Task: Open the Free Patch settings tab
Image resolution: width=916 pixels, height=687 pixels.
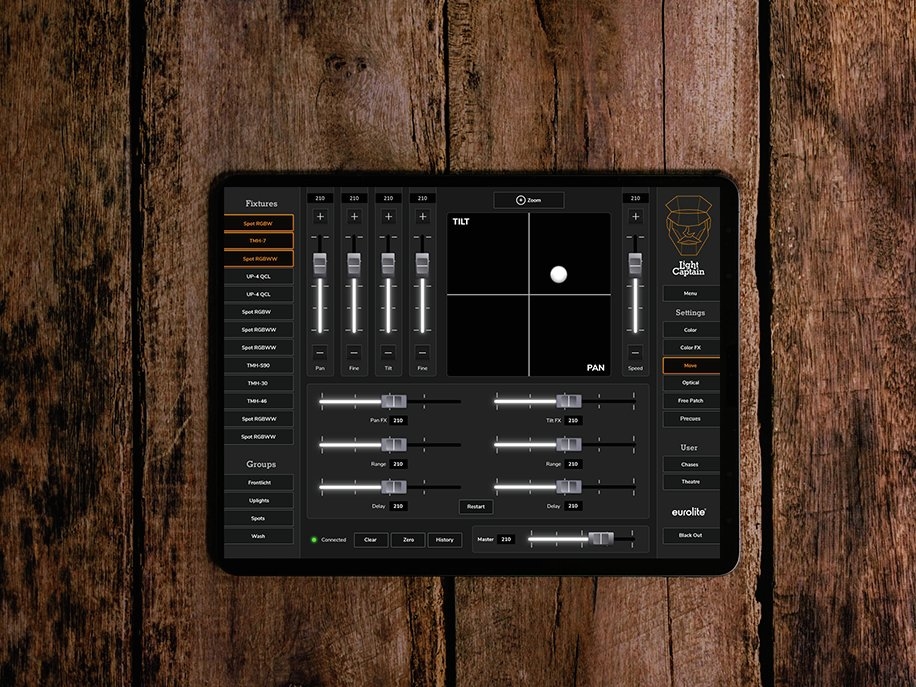Action: pyautogui.click(x=690, y=401)
